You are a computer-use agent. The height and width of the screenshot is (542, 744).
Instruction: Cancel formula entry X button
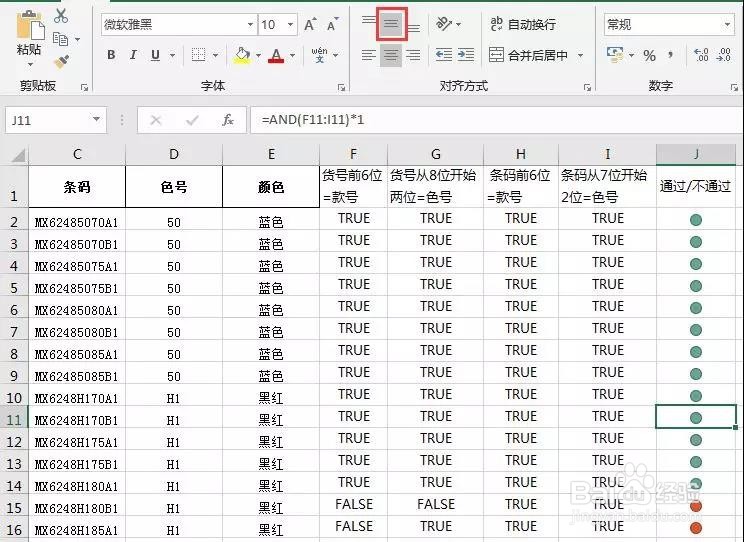[156, 120]
